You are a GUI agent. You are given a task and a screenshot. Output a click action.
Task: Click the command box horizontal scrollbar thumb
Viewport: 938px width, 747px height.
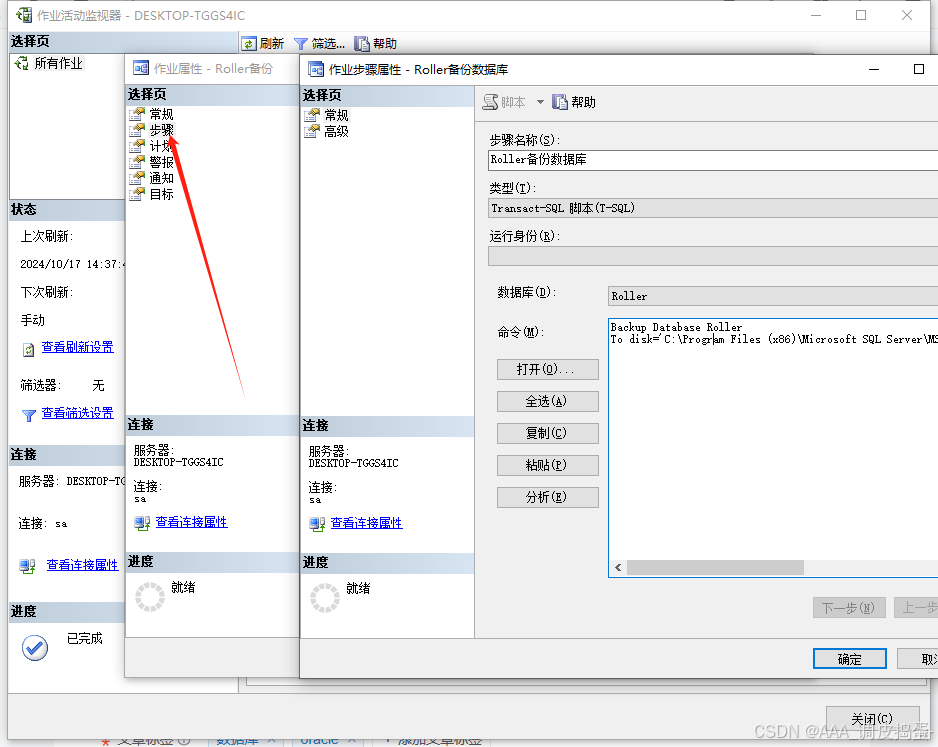(x=715, y=567)
